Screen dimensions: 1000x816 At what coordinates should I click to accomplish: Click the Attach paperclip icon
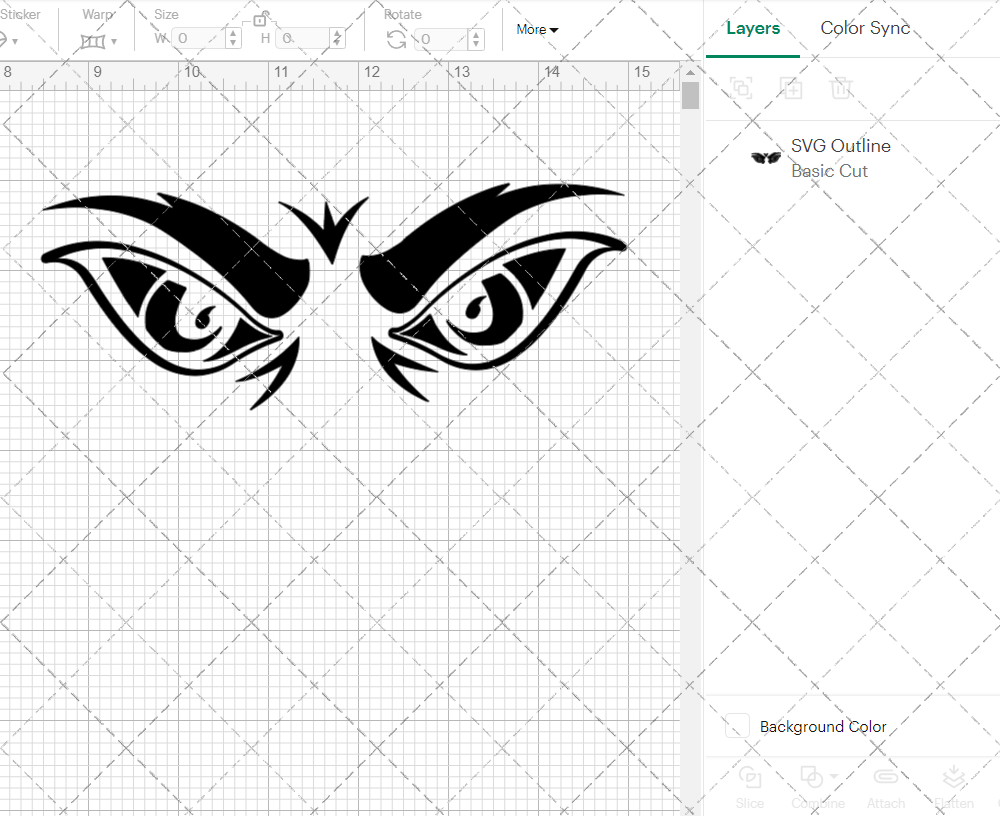tap(885, 777)
